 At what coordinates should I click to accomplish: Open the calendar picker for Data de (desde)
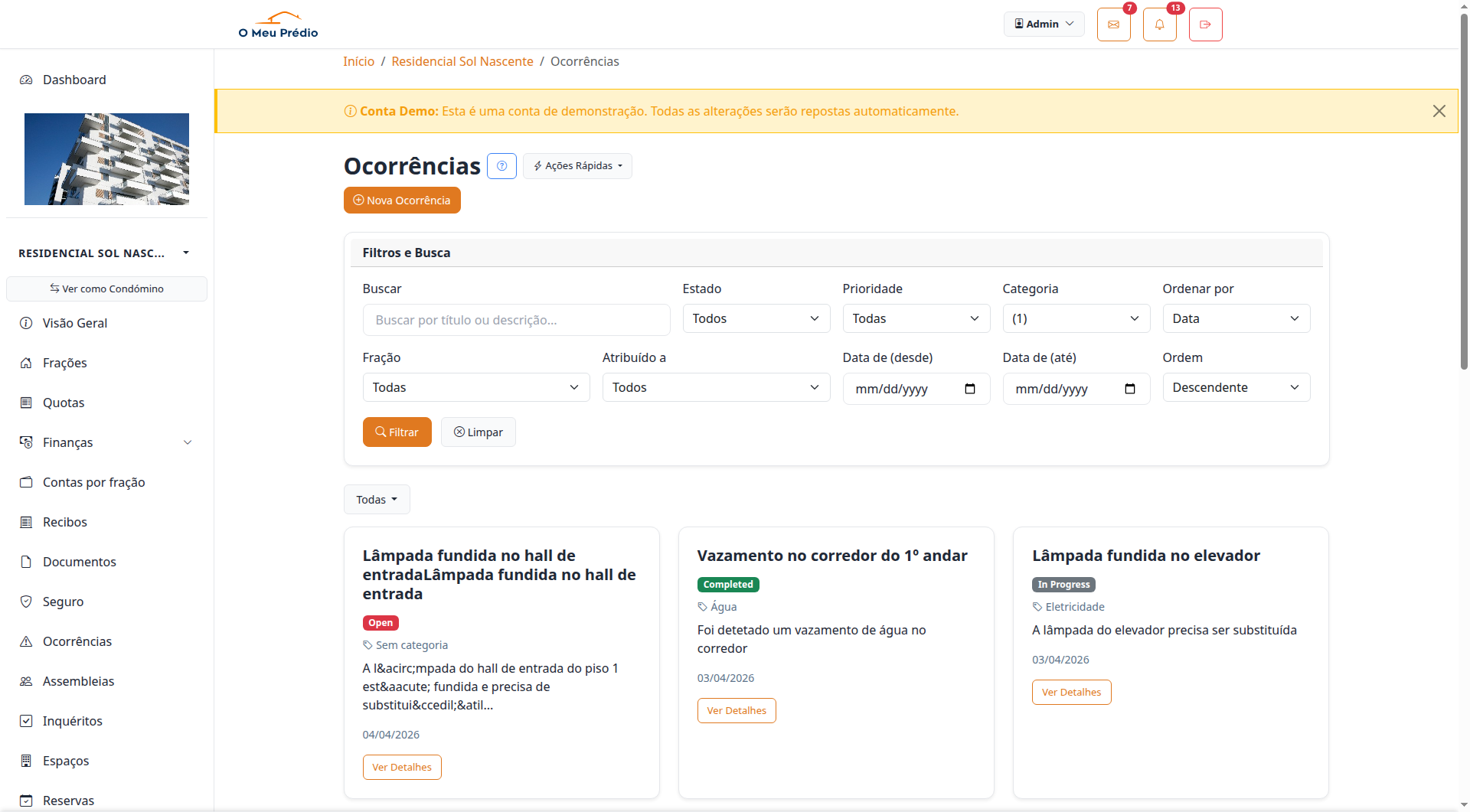tap(969, 389)
